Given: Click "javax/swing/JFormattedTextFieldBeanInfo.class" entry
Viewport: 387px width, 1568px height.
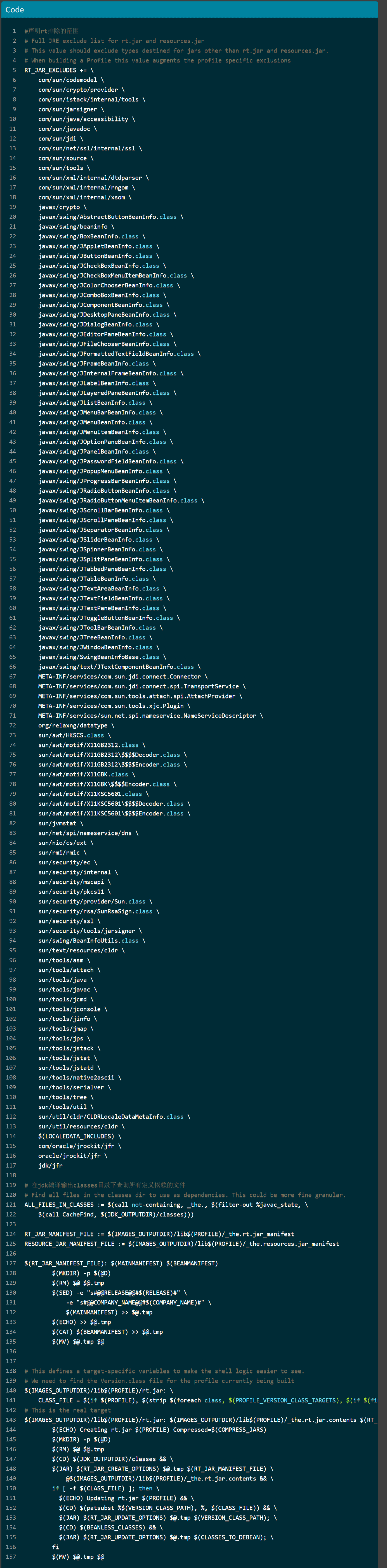Looking at the screenshot, I should (x=119, y=354).
